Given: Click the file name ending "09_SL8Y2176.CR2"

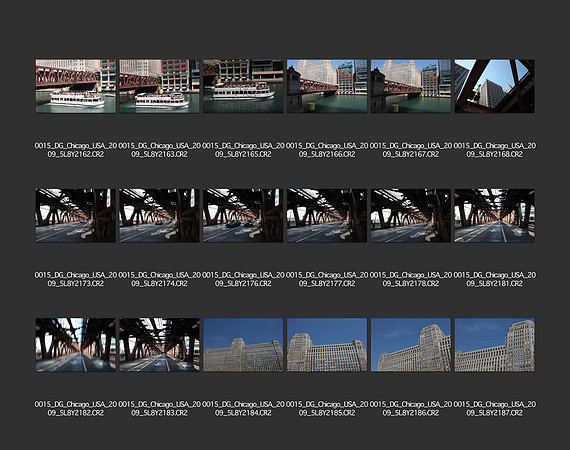Looking at the screenshot, I should (x=243, y=279).
